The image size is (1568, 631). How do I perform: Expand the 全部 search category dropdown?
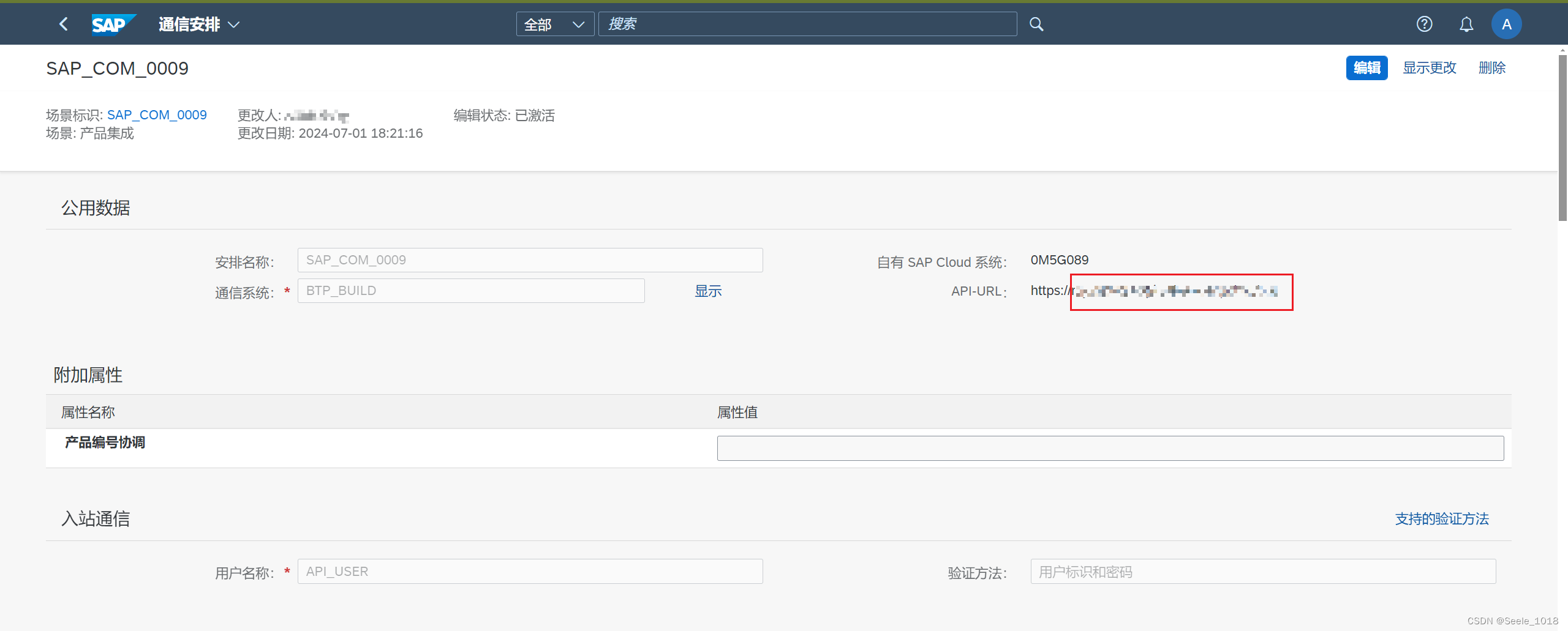click(555, 24)
